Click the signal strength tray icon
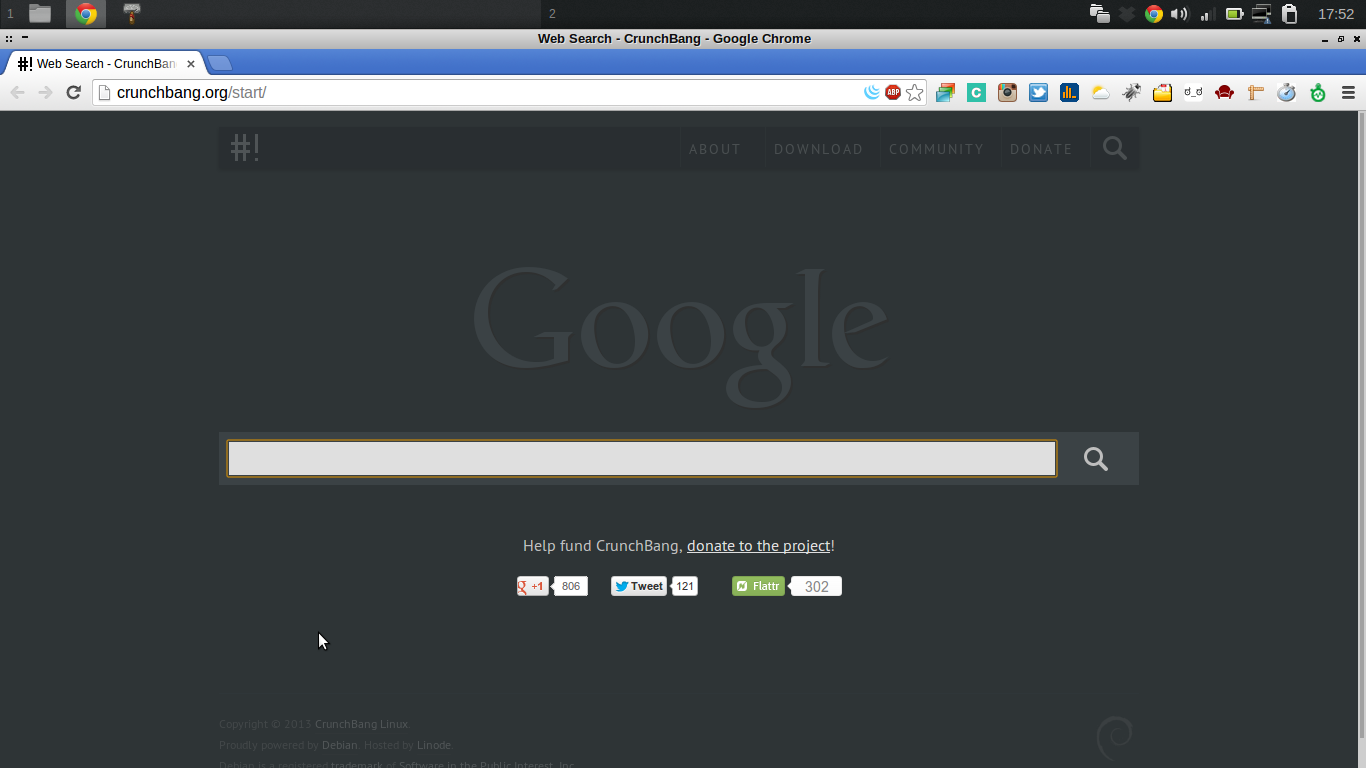 pos(1207,14)
